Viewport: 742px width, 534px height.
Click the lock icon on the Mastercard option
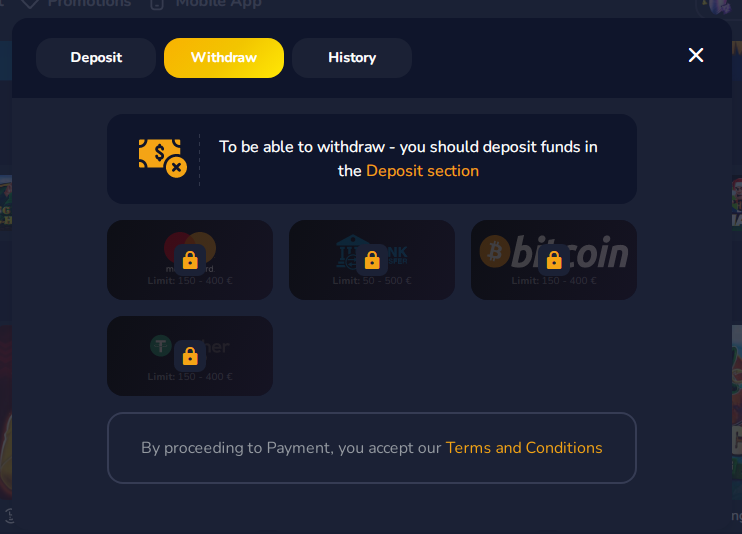coord(190,260)
